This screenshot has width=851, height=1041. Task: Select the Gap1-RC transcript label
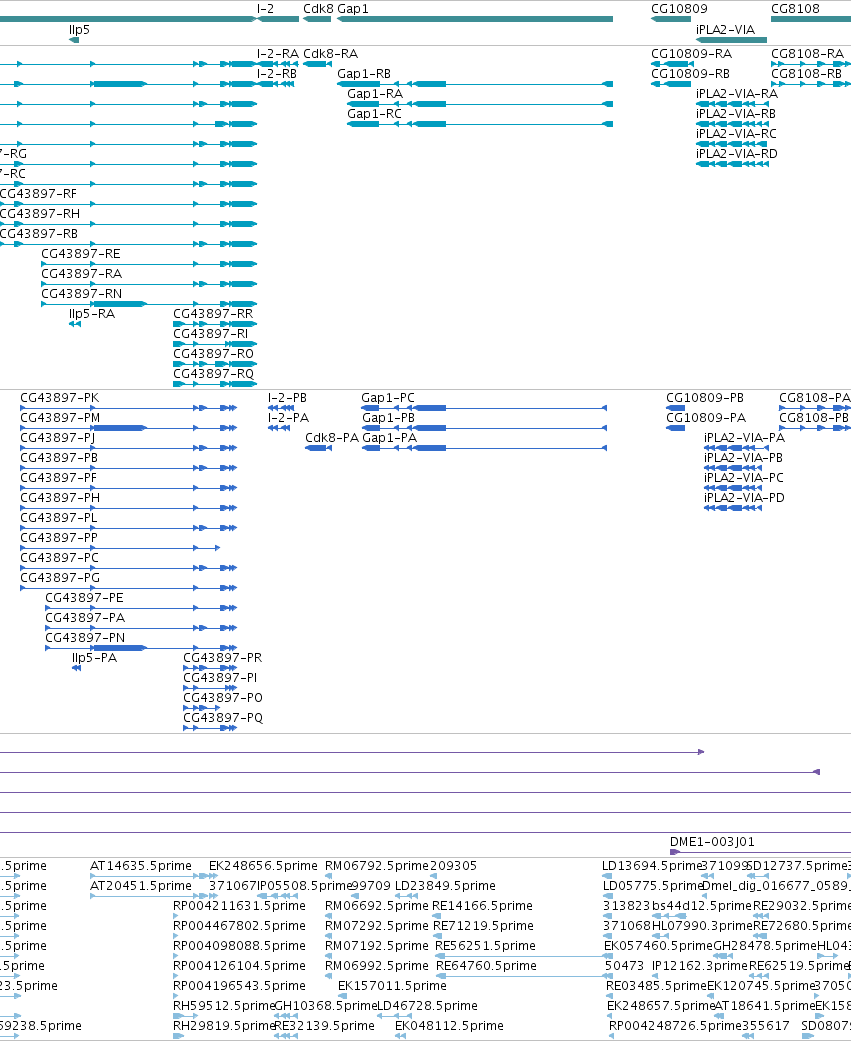pyautogui.click(x=374, y=114)
